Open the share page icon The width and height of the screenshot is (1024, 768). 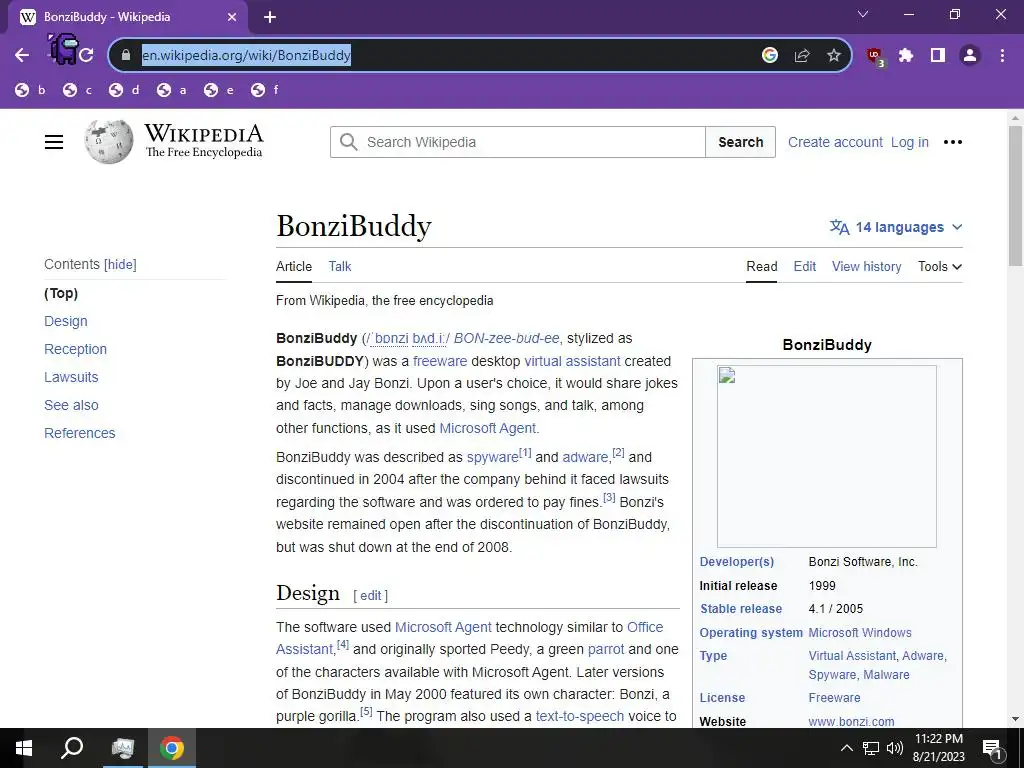802,55
